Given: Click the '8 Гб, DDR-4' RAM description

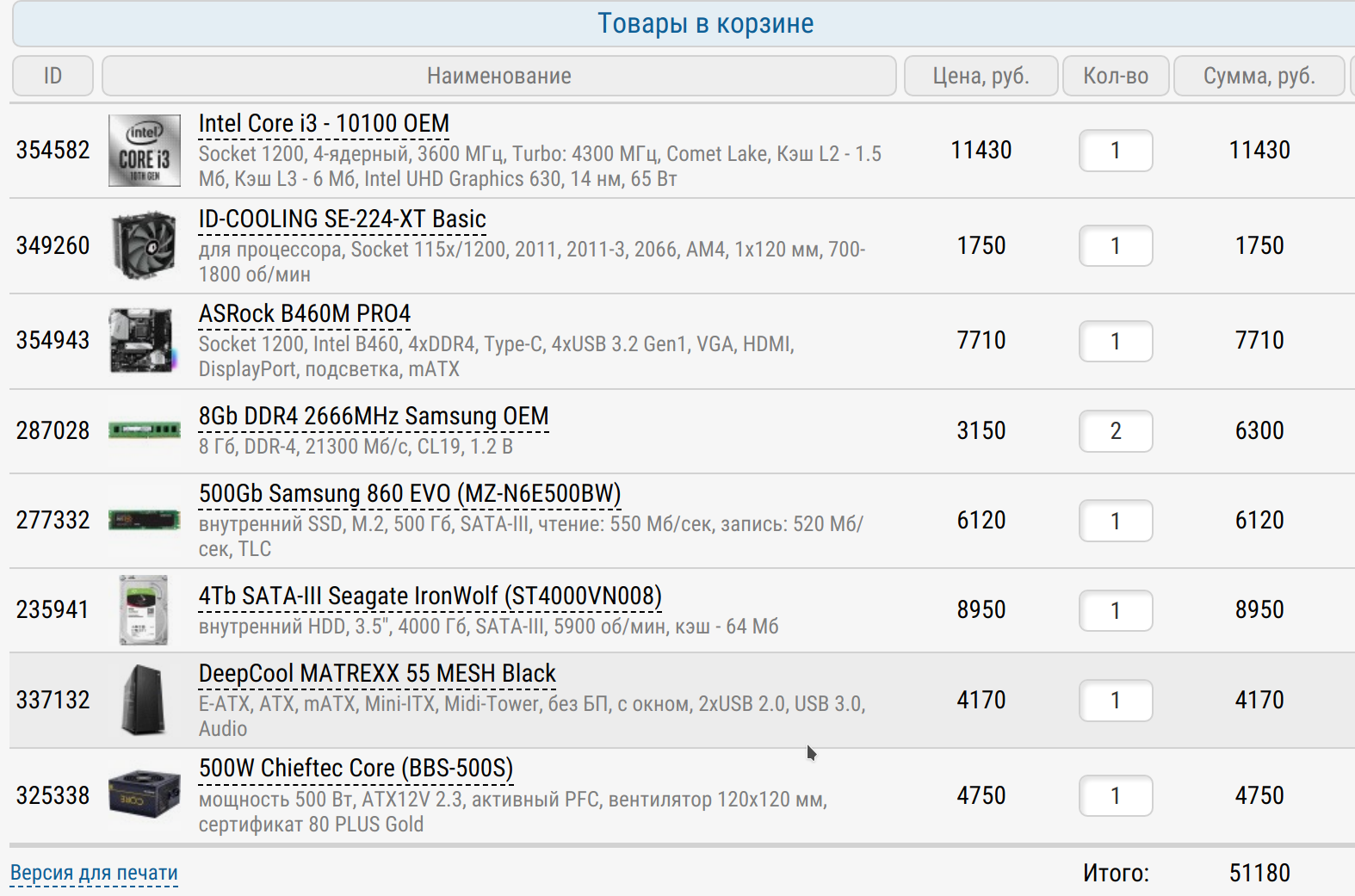Looking at the screenshot, I should pos(356,447).
